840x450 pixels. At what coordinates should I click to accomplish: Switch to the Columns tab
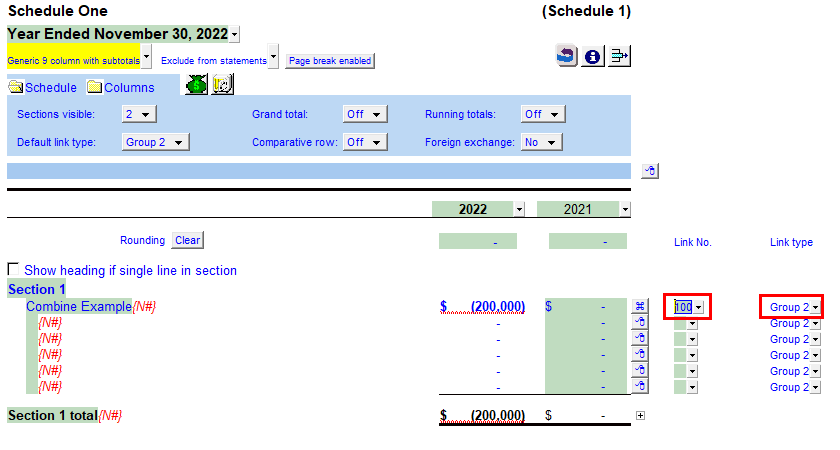pyautogui.click(x=129, y=87)
